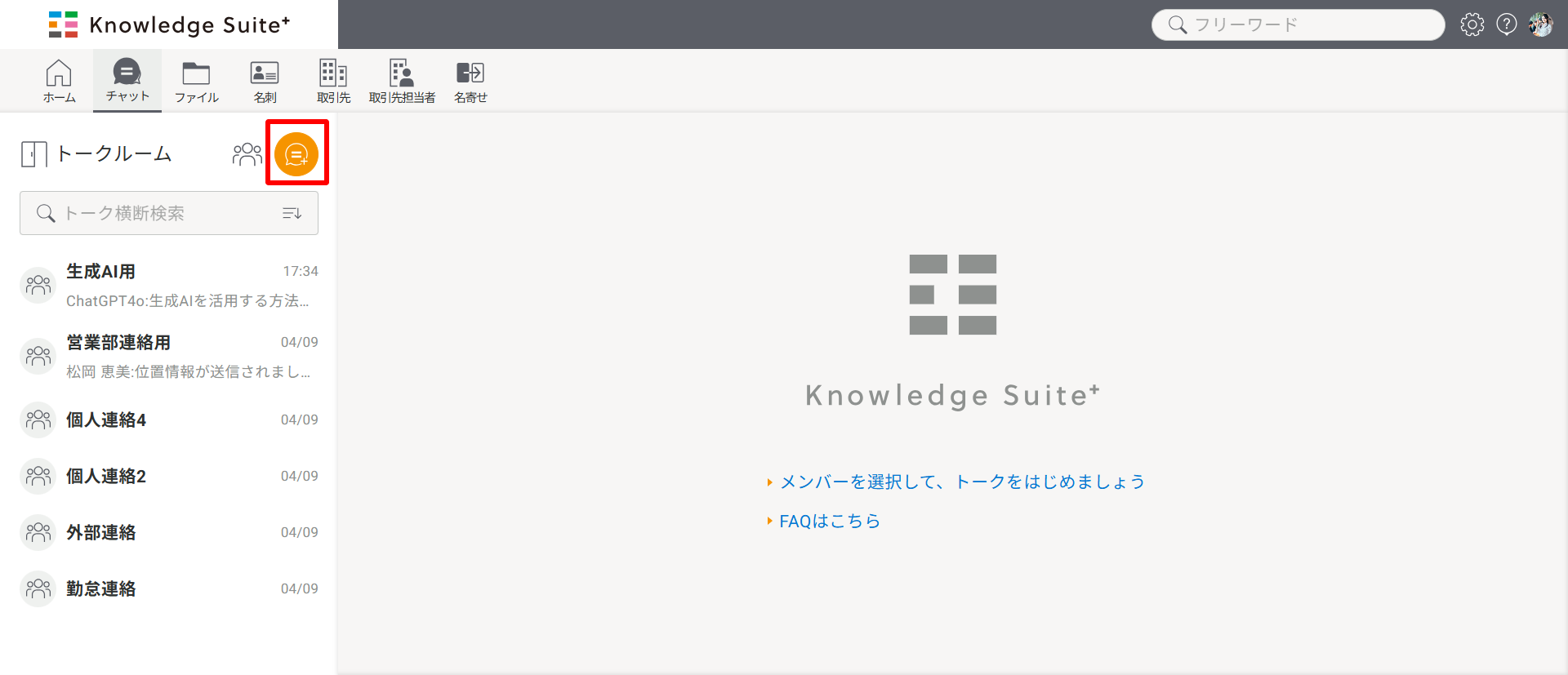The image size is (1568, 675).
Task: Click the ChatGPT4o message preview text
Action: pos(188,301)
